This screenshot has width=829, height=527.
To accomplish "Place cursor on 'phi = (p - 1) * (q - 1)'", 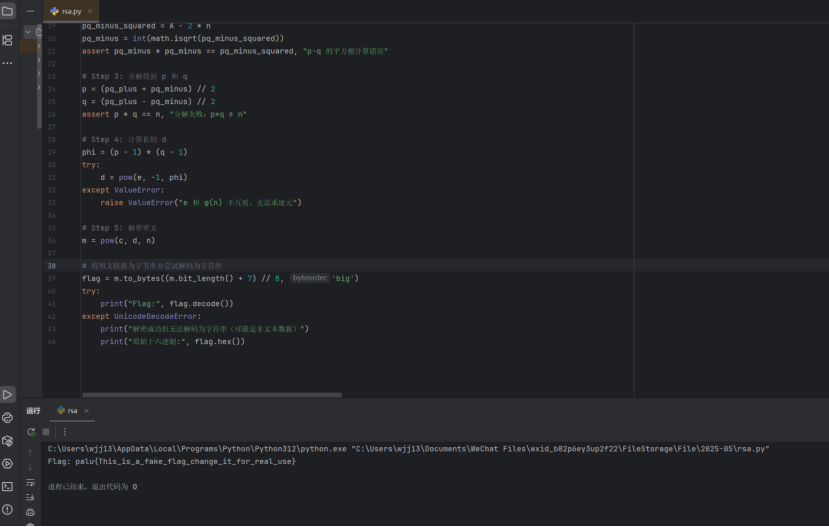I will click(135, 152).
